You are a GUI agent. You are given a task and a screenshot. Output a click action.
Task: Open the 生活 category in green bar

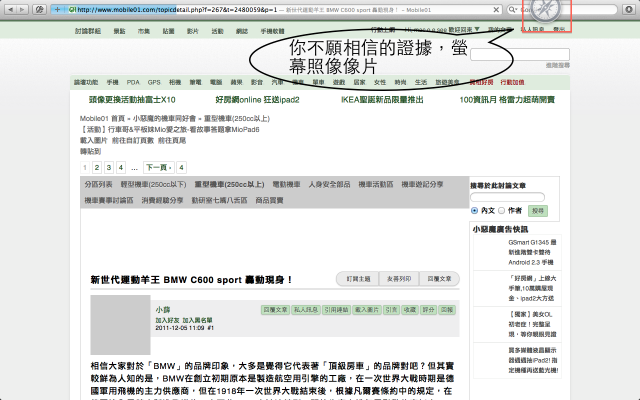point(421,82)
